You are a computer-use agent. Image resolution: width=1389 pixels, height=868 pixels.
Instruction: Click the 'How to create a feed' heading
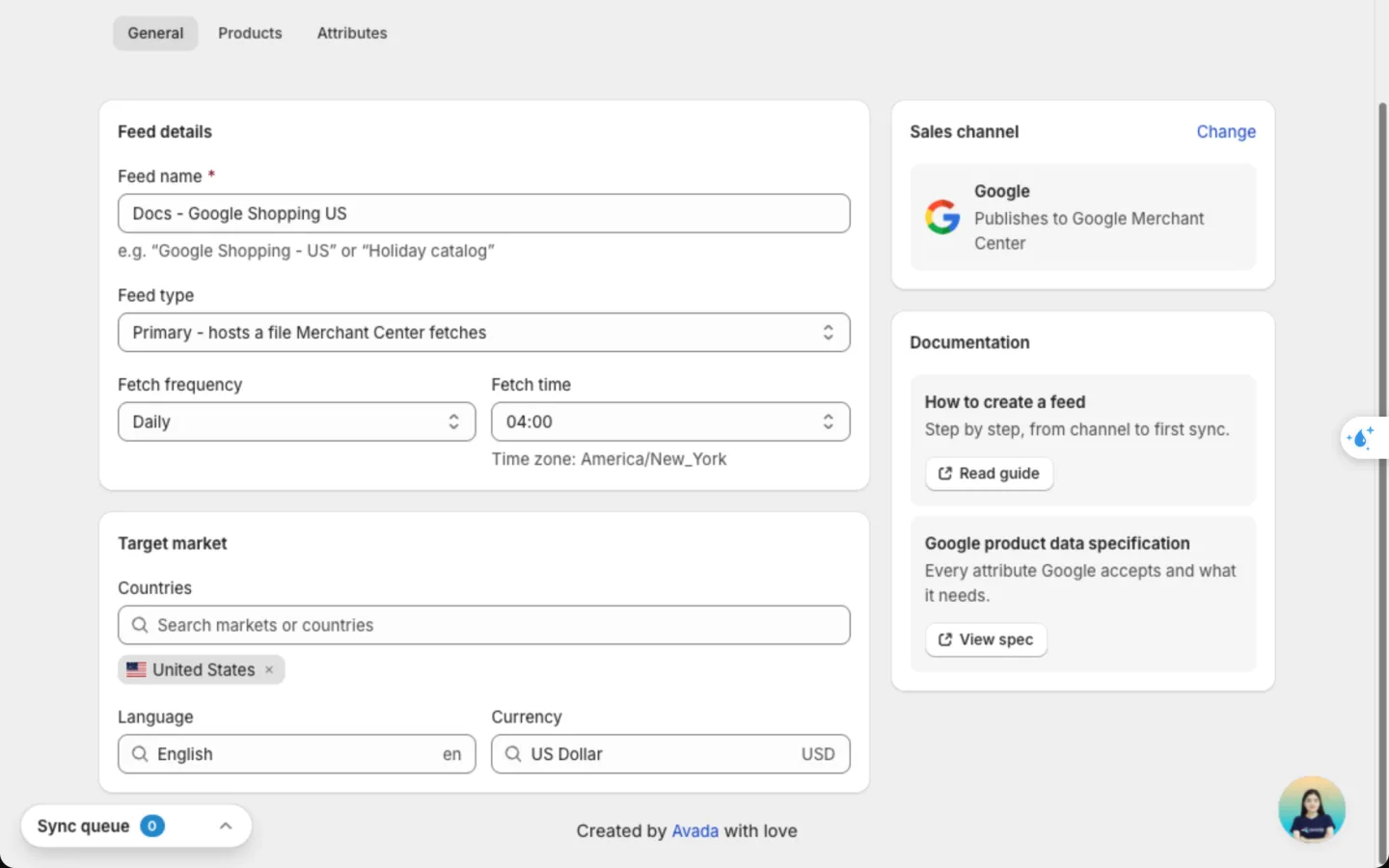coord(1005,402)
